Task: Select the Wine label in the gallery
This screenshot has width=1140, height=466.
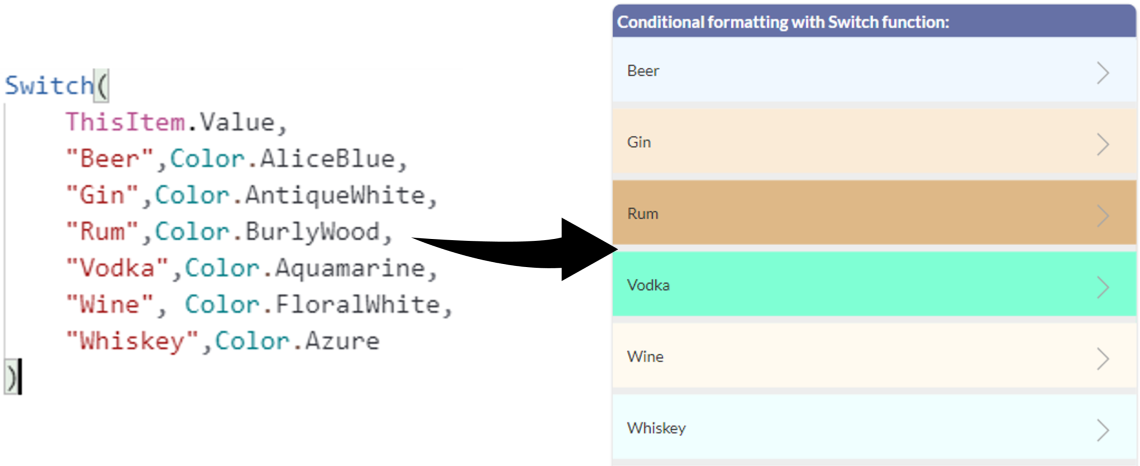Action: coord(645,357)
